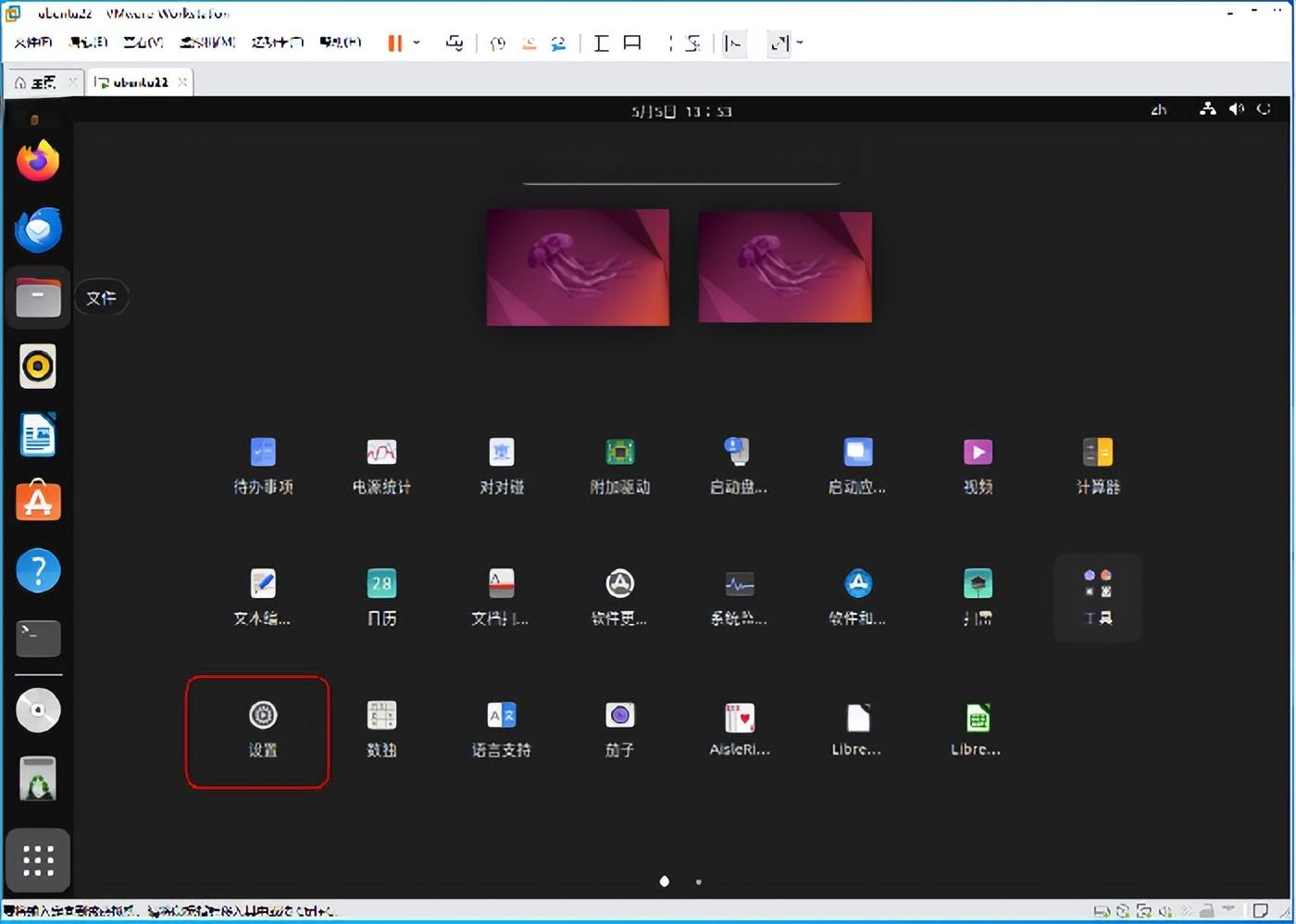Pause the virtual machine from the toolbar
This screenshot has width=1296, height=924.
394,43
